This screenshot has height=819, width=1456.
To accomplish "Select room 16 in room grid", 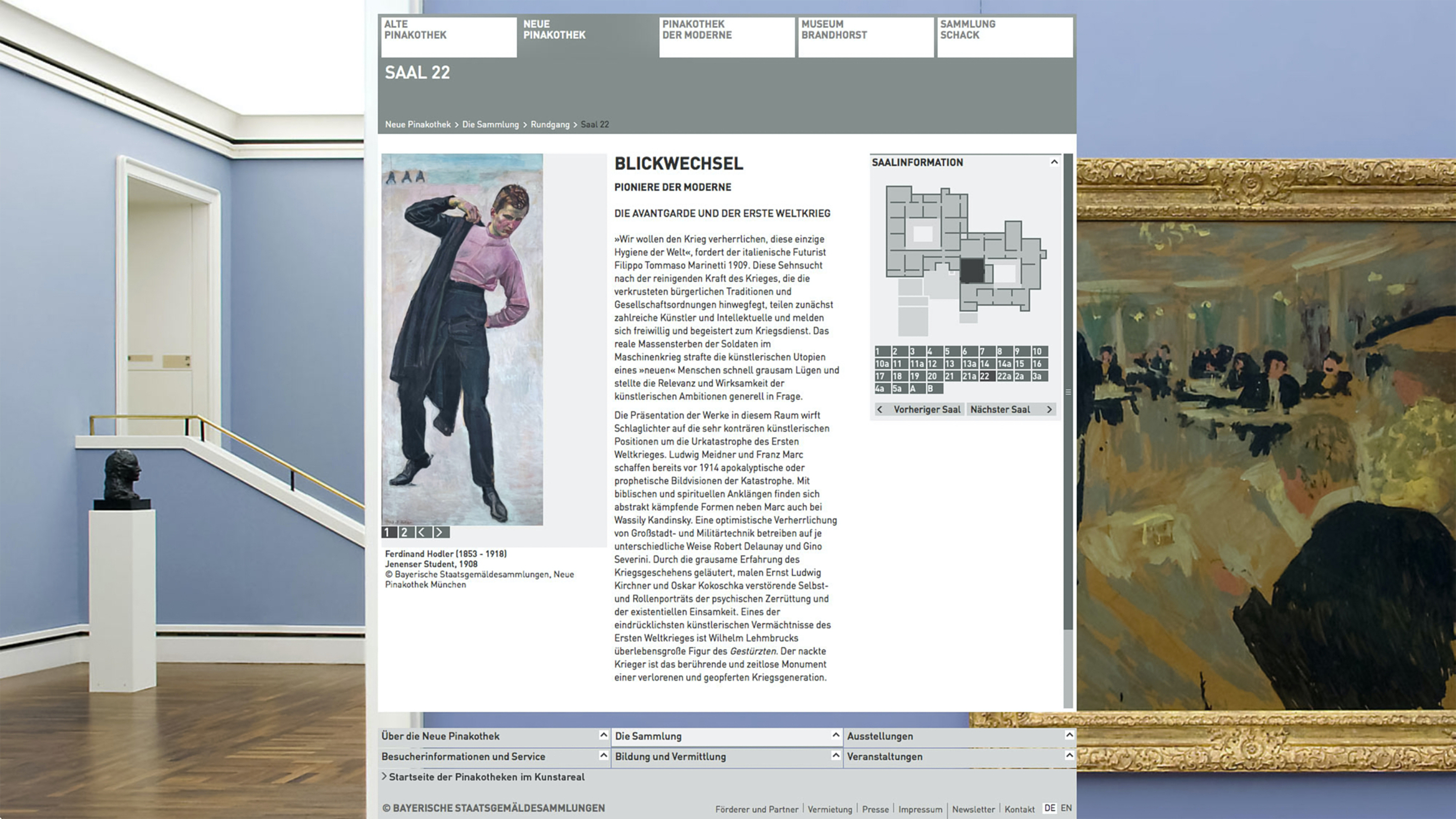I will tap(1040, 364).
